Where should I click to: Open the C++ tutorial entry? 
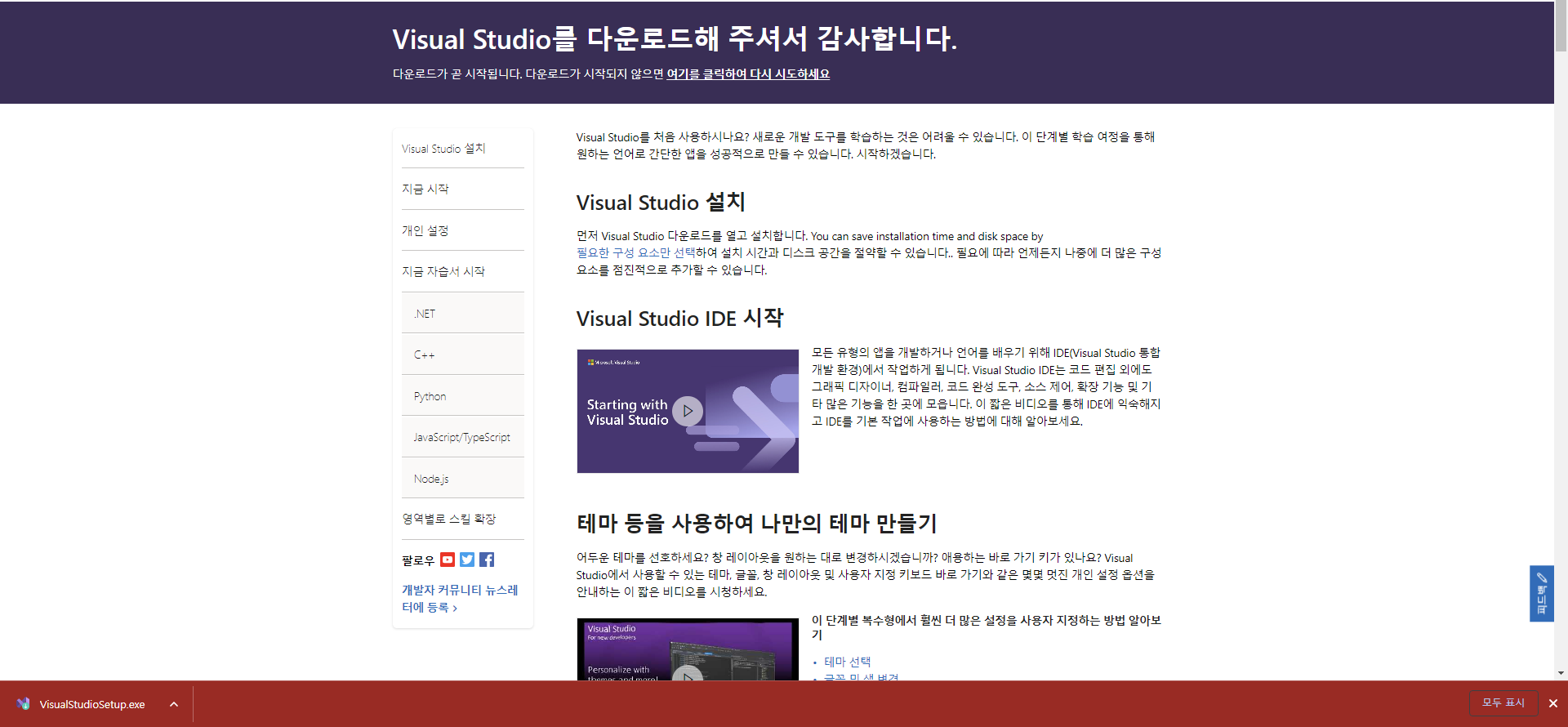pyautogui.click(x=462, y=355)
